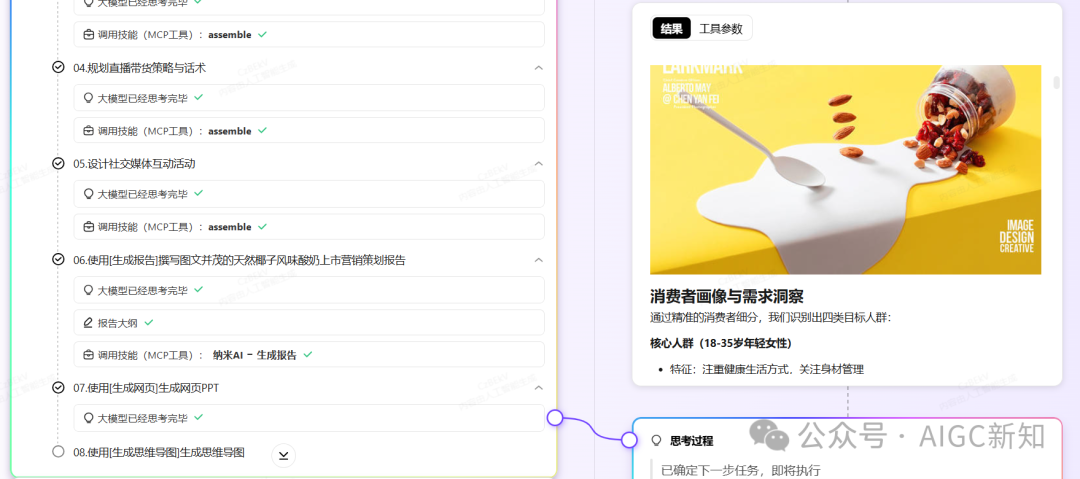The image size is (1080, 479).
Task: Click the green check beside 报告大纲
Action: tap(149, 322)
